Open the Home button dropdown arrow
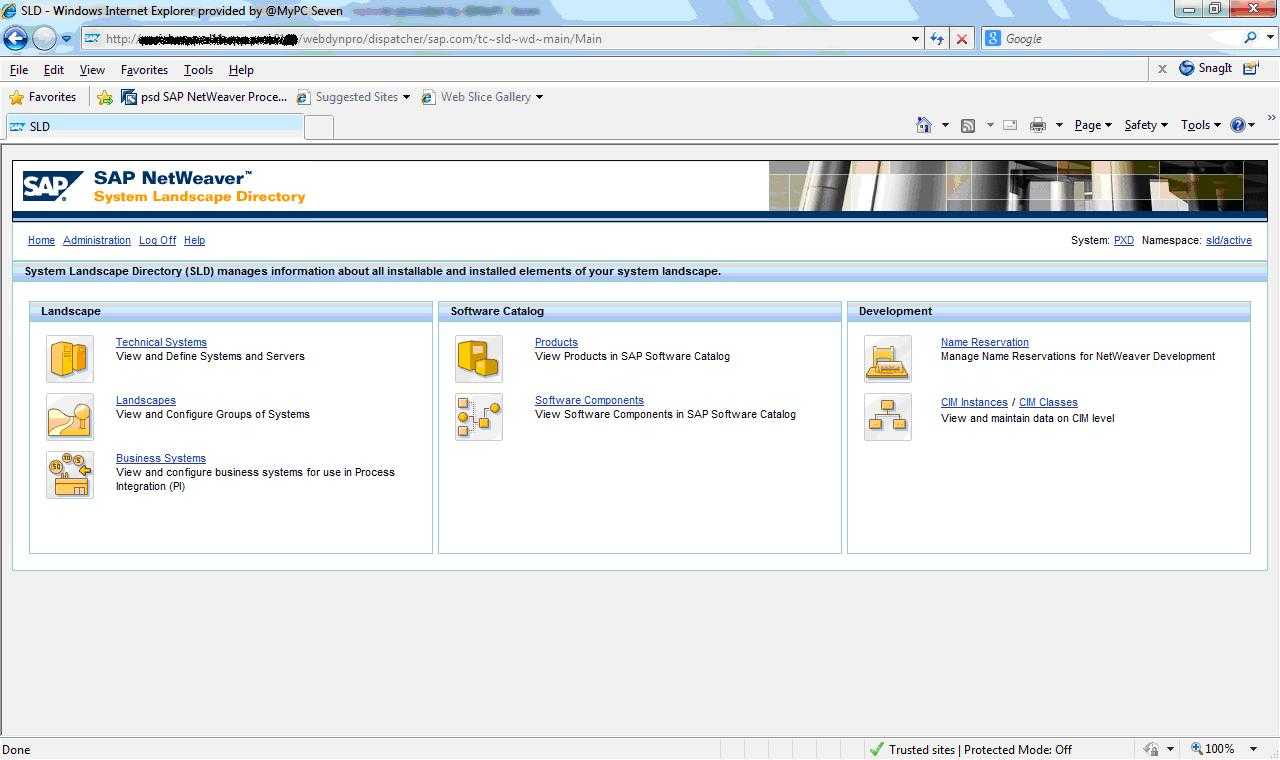This screenshot has height=760, width=1280. pyautogui.click(x=945, y=125)
